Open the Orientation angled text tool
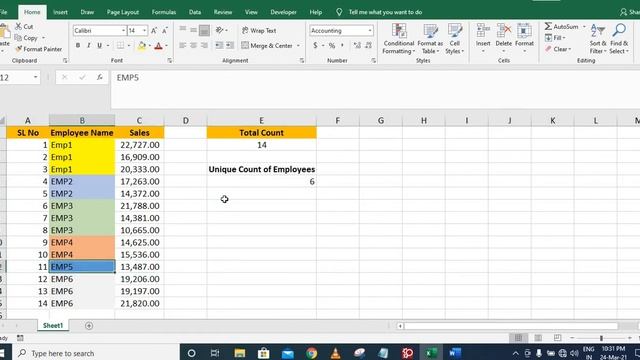Viewport: 640px width, 360px height. 220,30
